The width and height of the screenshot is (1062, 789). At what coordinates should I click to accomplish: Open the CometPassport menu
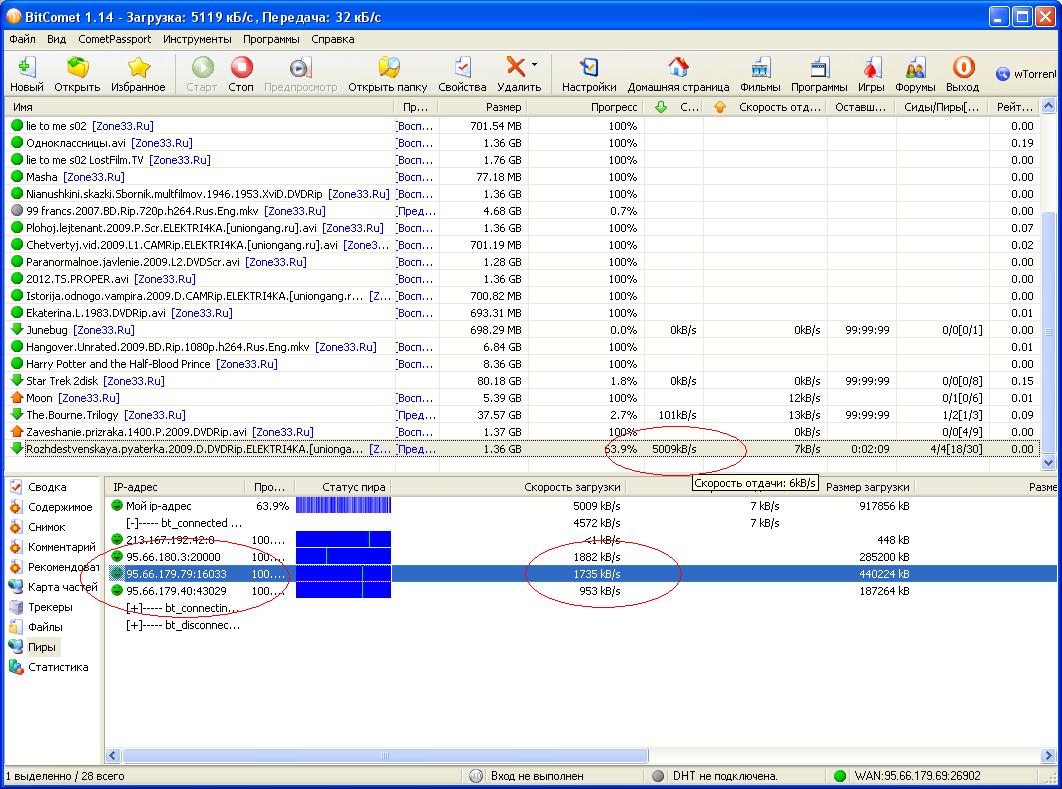(x=114, y=39)
